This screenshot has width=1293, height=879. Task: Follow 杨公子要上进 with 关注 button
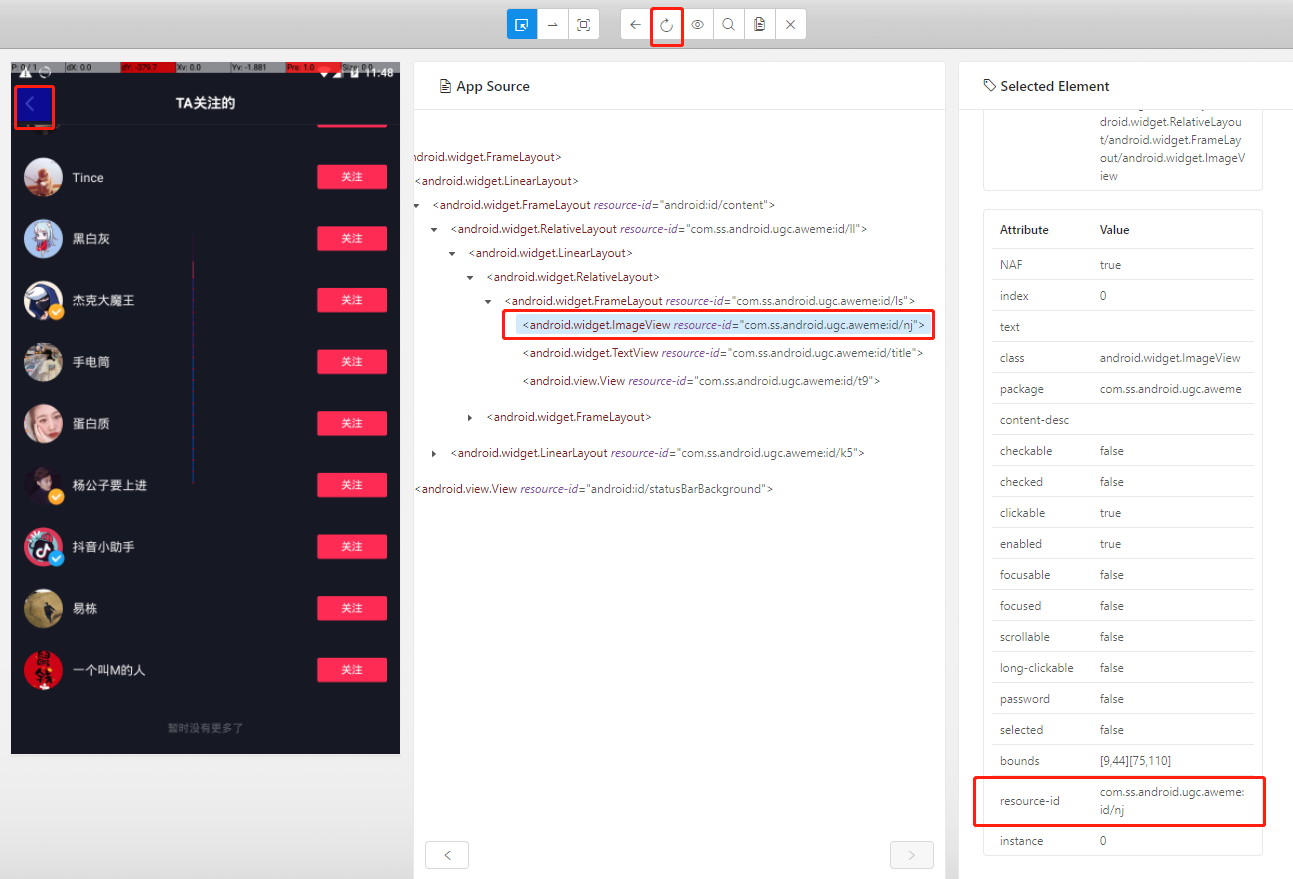(x=352, y=485)
